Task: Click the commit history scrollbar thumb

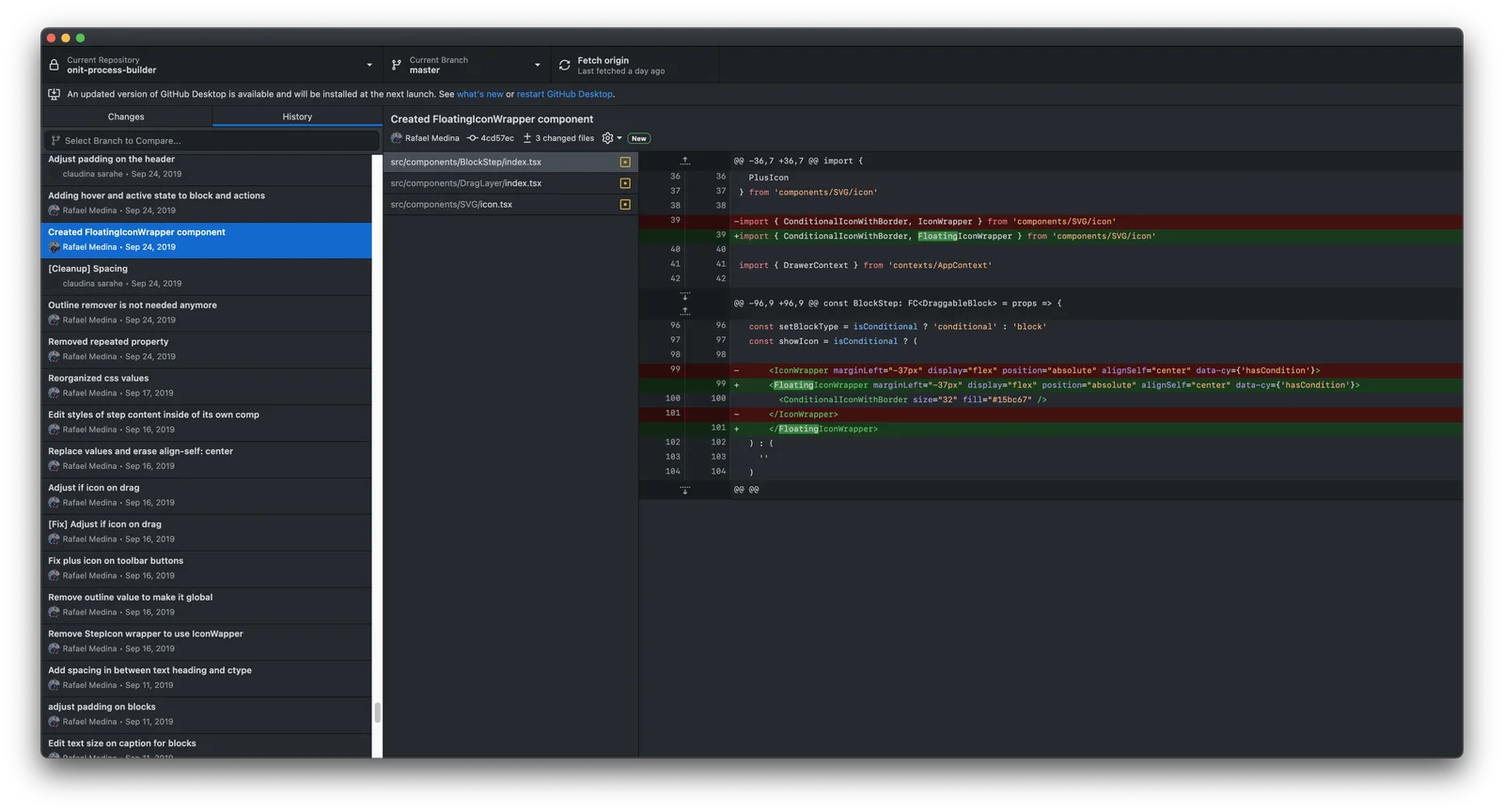Action: (377, 712)
